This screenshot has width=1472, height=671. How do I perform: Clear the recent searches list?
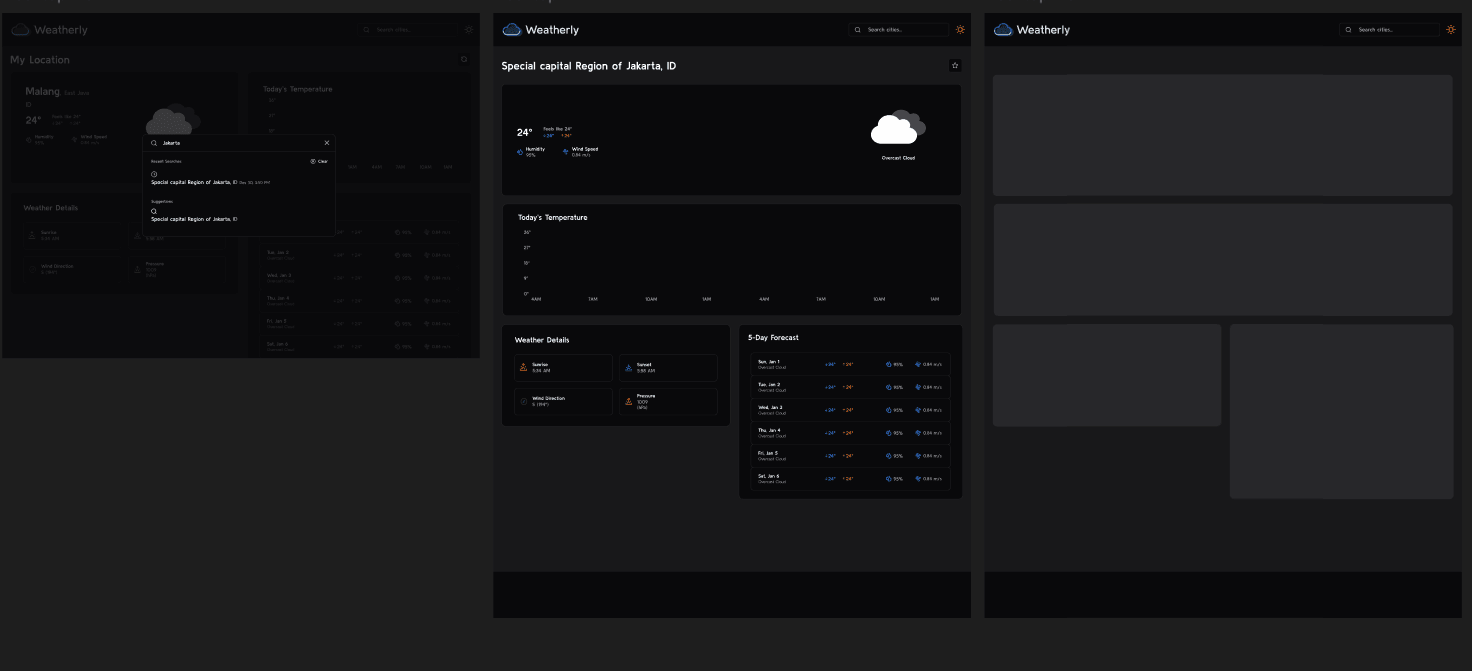click(318, 161)
